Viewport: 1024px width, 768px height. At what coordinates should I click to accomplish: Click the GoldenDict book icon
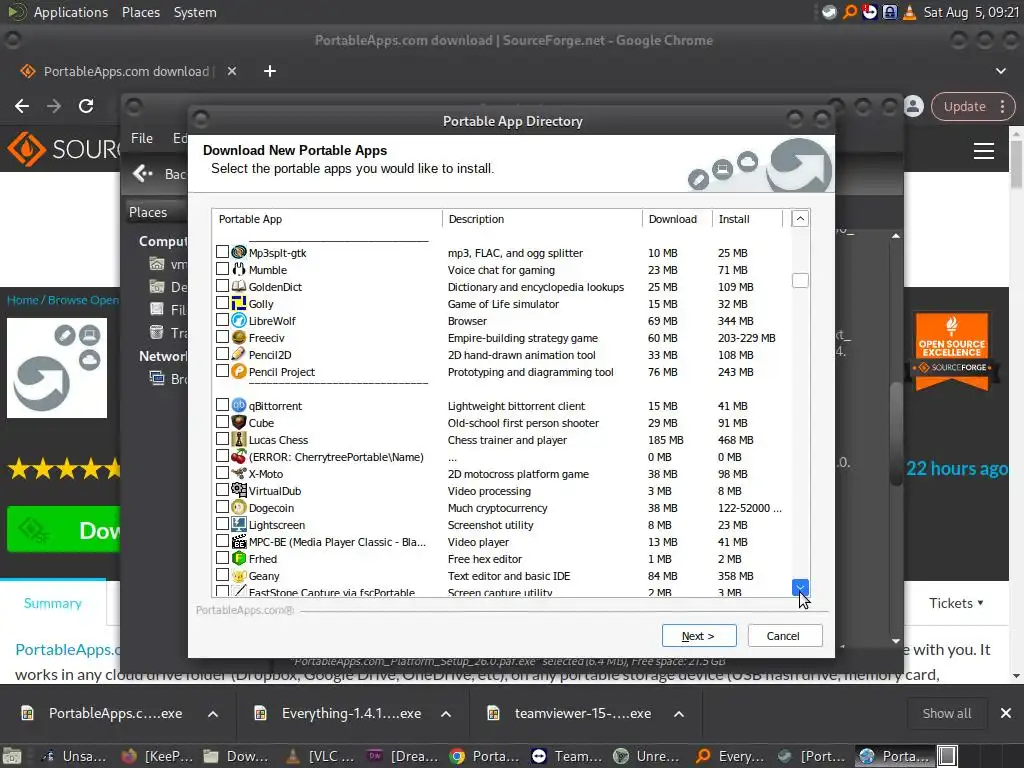(239, 286)
